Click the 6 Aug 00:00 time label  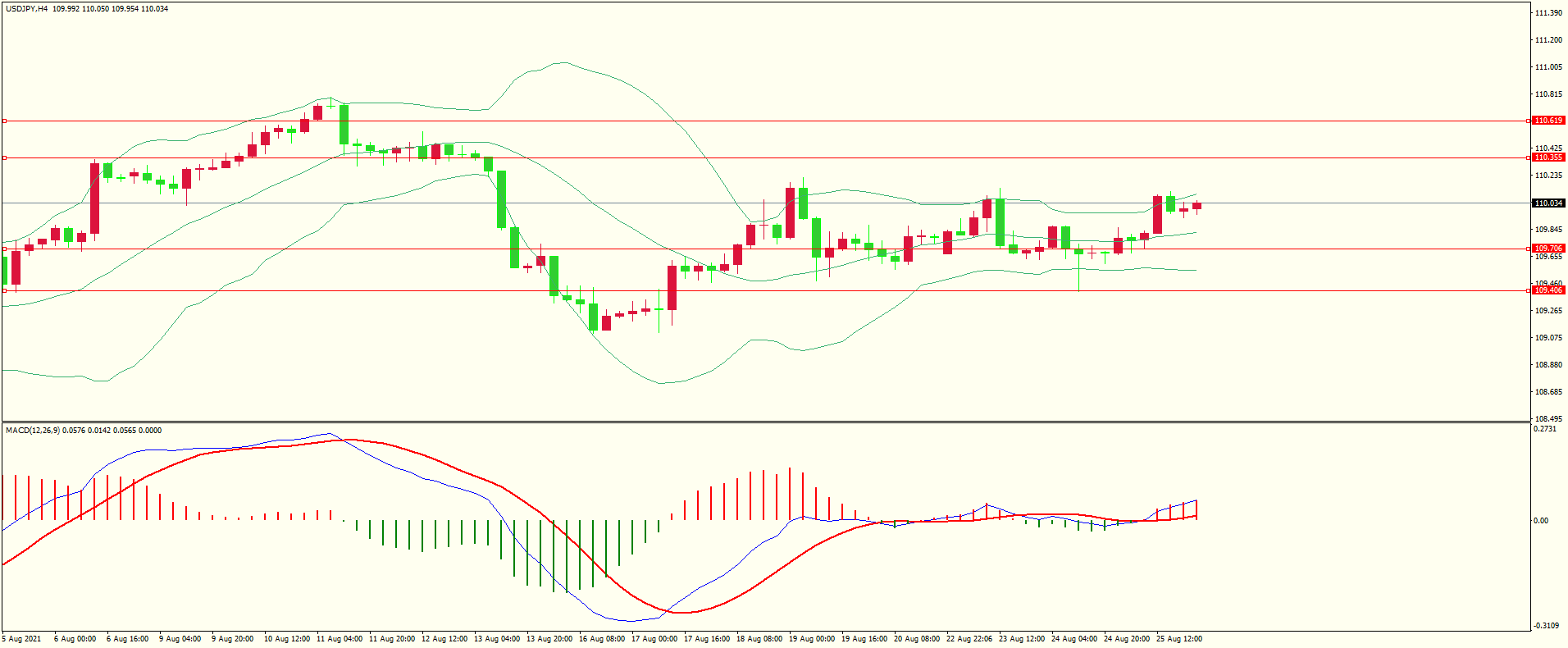[x=75, y=639]
